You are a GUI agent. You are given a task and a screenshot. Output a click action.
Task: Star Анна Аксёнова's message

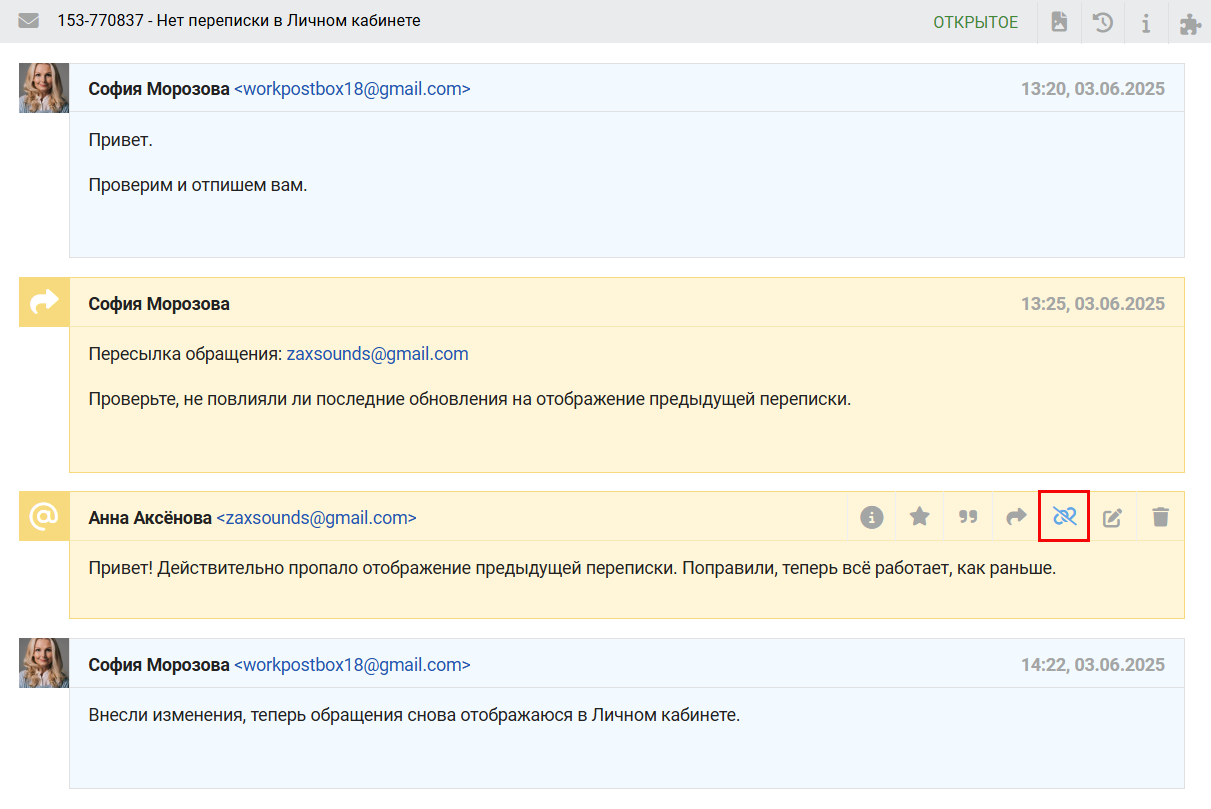tap(920, 517)
